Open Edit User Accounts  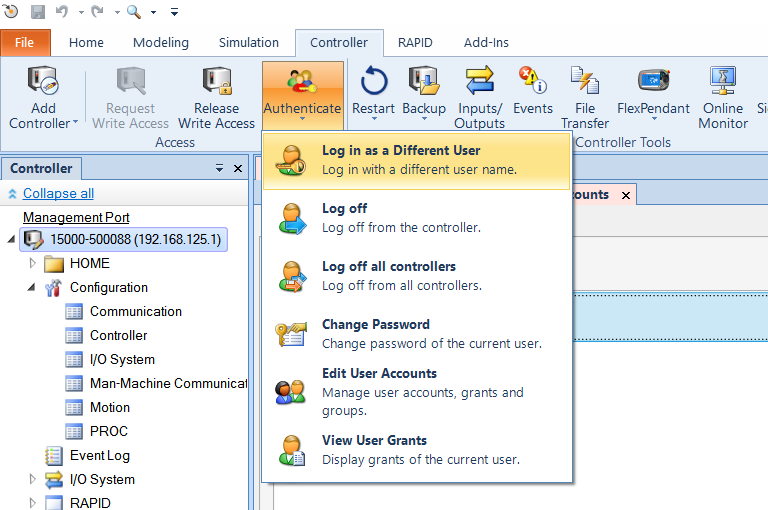click(417, 392)
